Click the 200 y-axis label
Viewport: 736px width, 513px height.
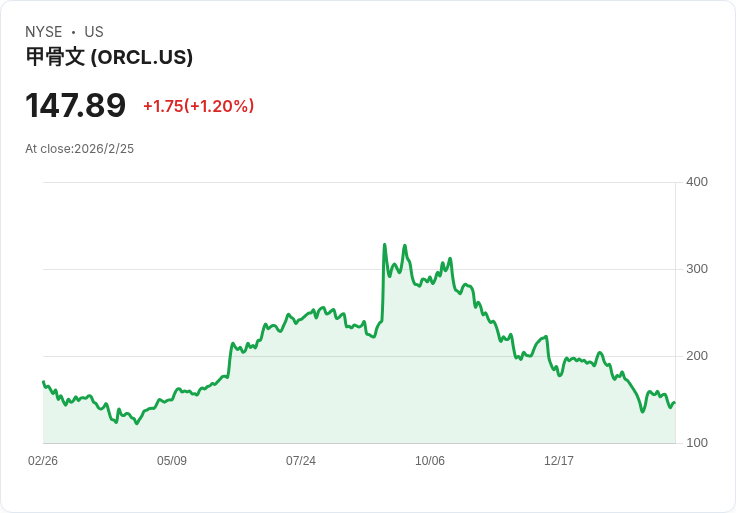697,356
